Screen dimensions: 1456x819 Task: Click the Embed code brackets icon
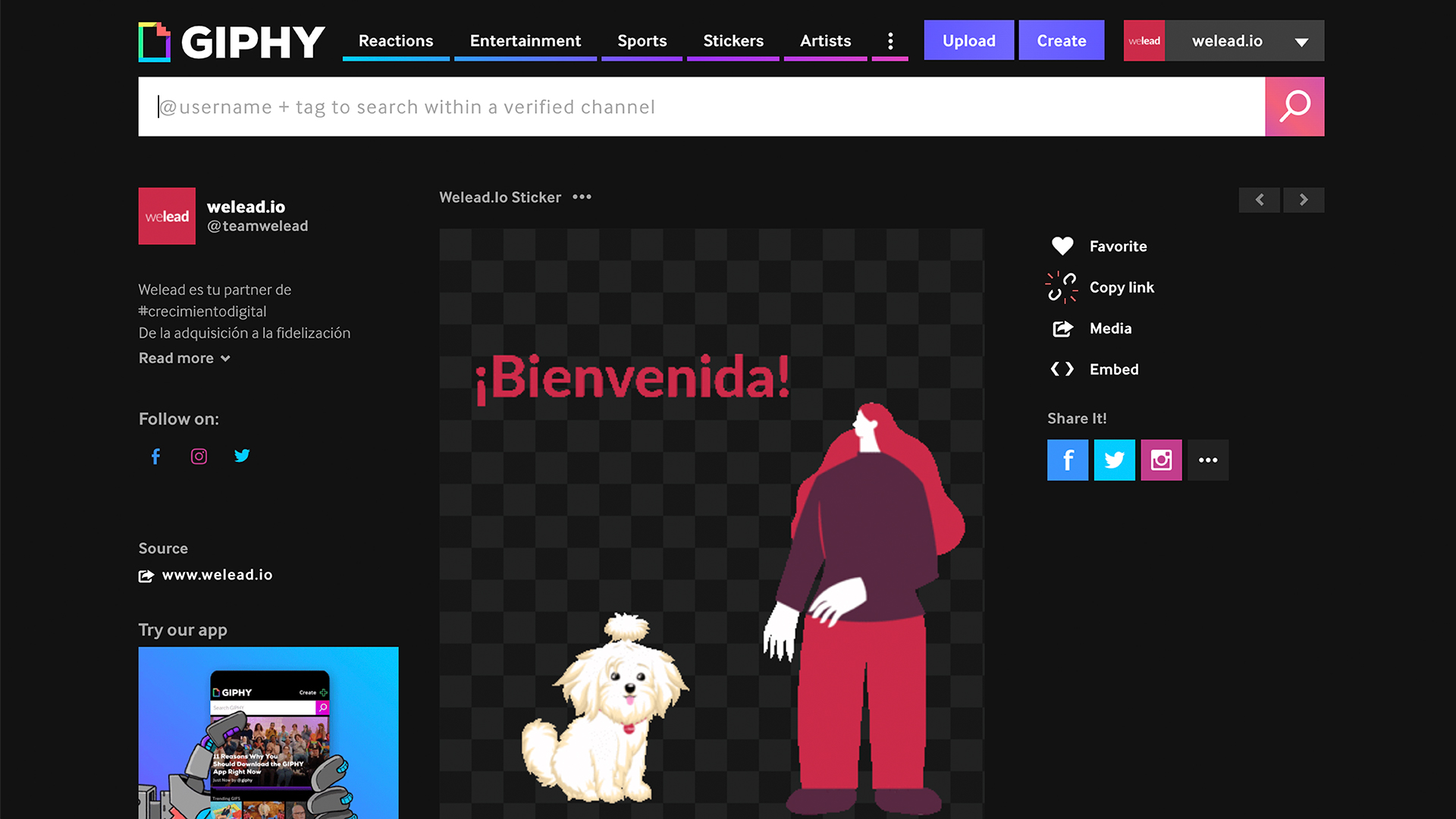[x=1062, y=369]
